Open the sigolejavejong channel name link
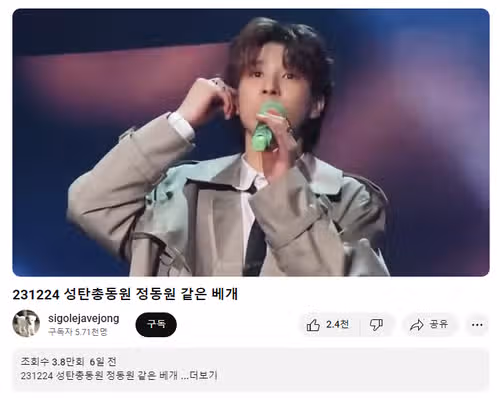 point(84,318)
